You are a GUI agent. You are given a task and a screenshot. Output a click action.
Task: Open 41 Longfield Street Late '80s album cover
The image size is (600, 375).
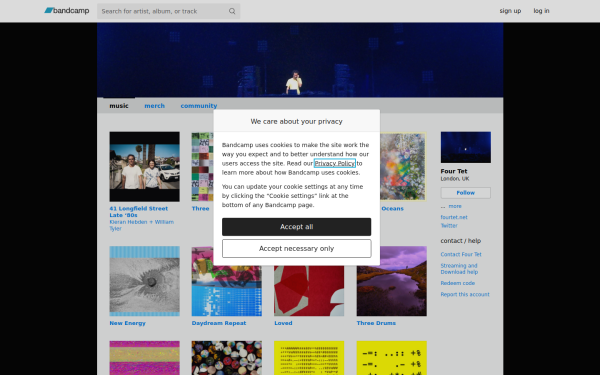[x=144, y=166]
